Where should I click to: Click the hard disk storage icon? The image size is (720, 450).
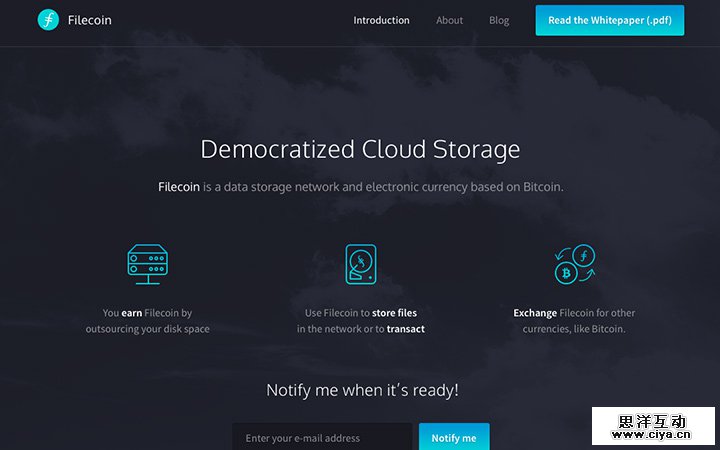pos(361,264)
